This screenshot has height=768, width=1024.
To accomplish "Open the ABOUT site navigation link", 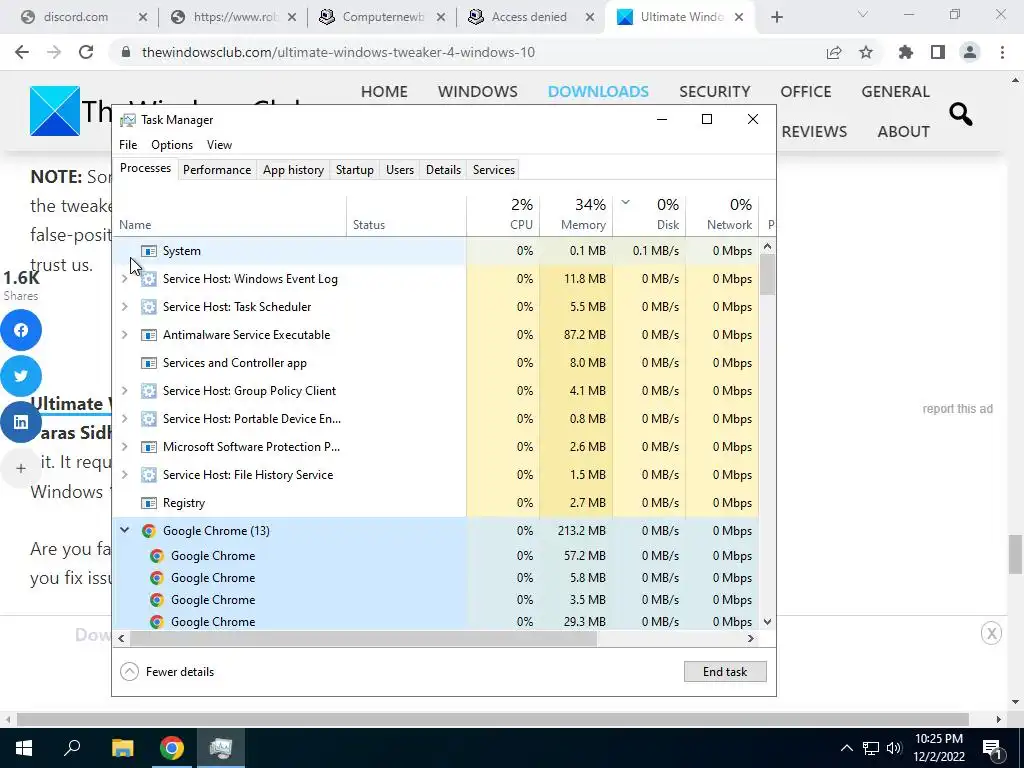I will coord(904,131).
